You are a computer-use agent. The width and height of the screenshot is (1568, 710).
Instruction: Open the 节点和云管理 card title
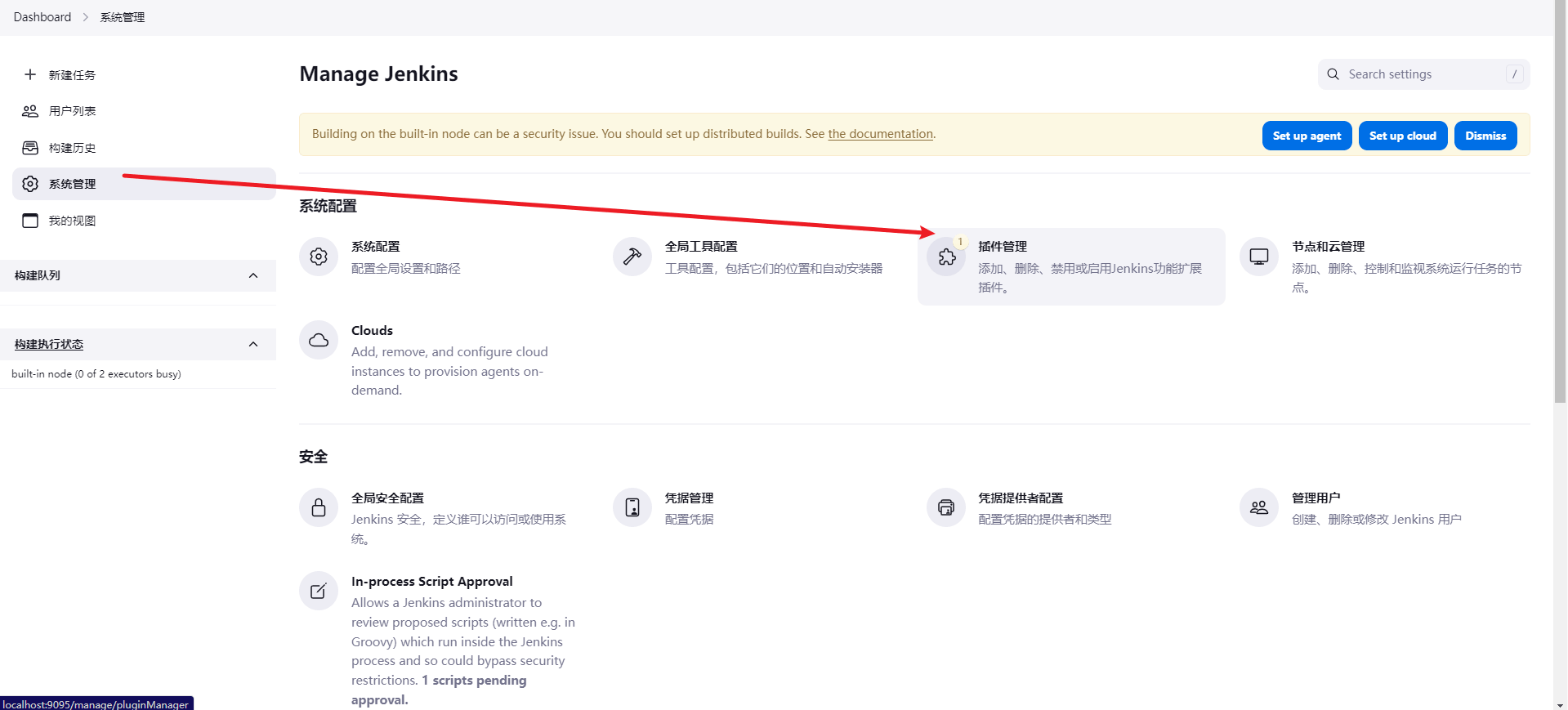click(x=1329, y=247)
